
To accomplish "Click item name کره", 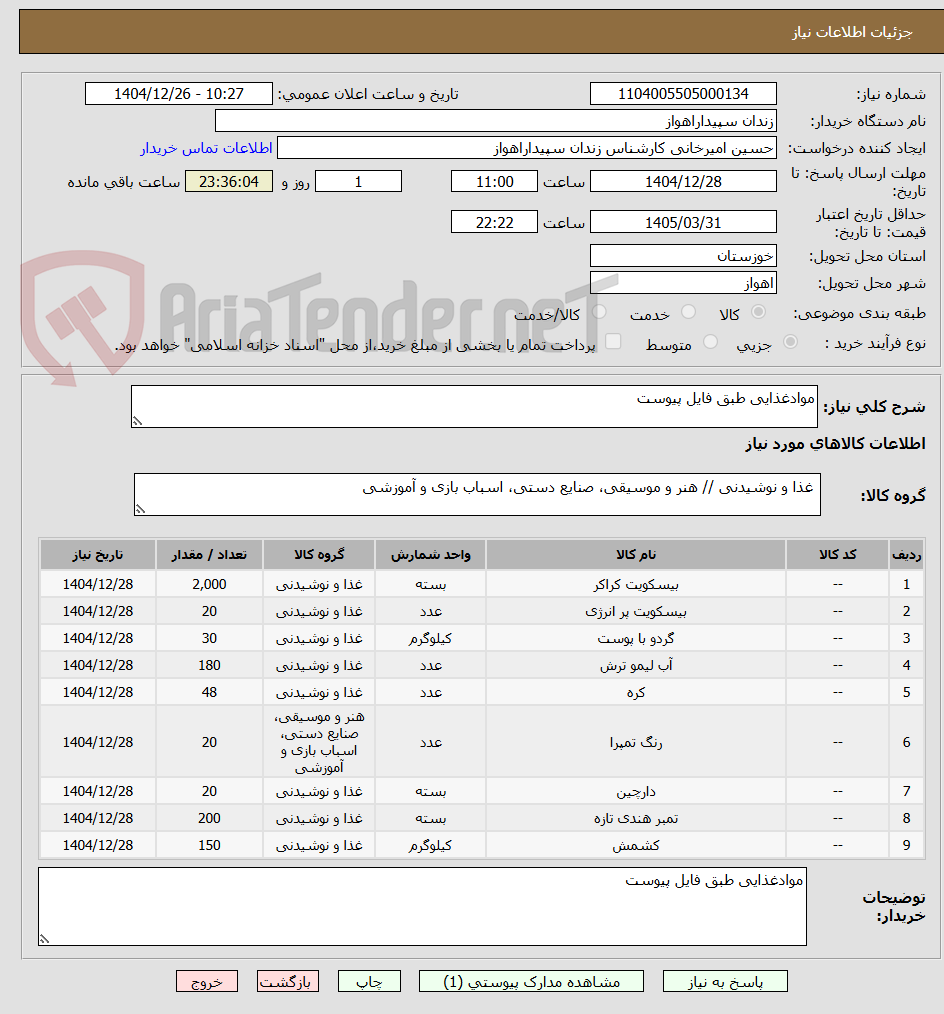I will (636, 693).
